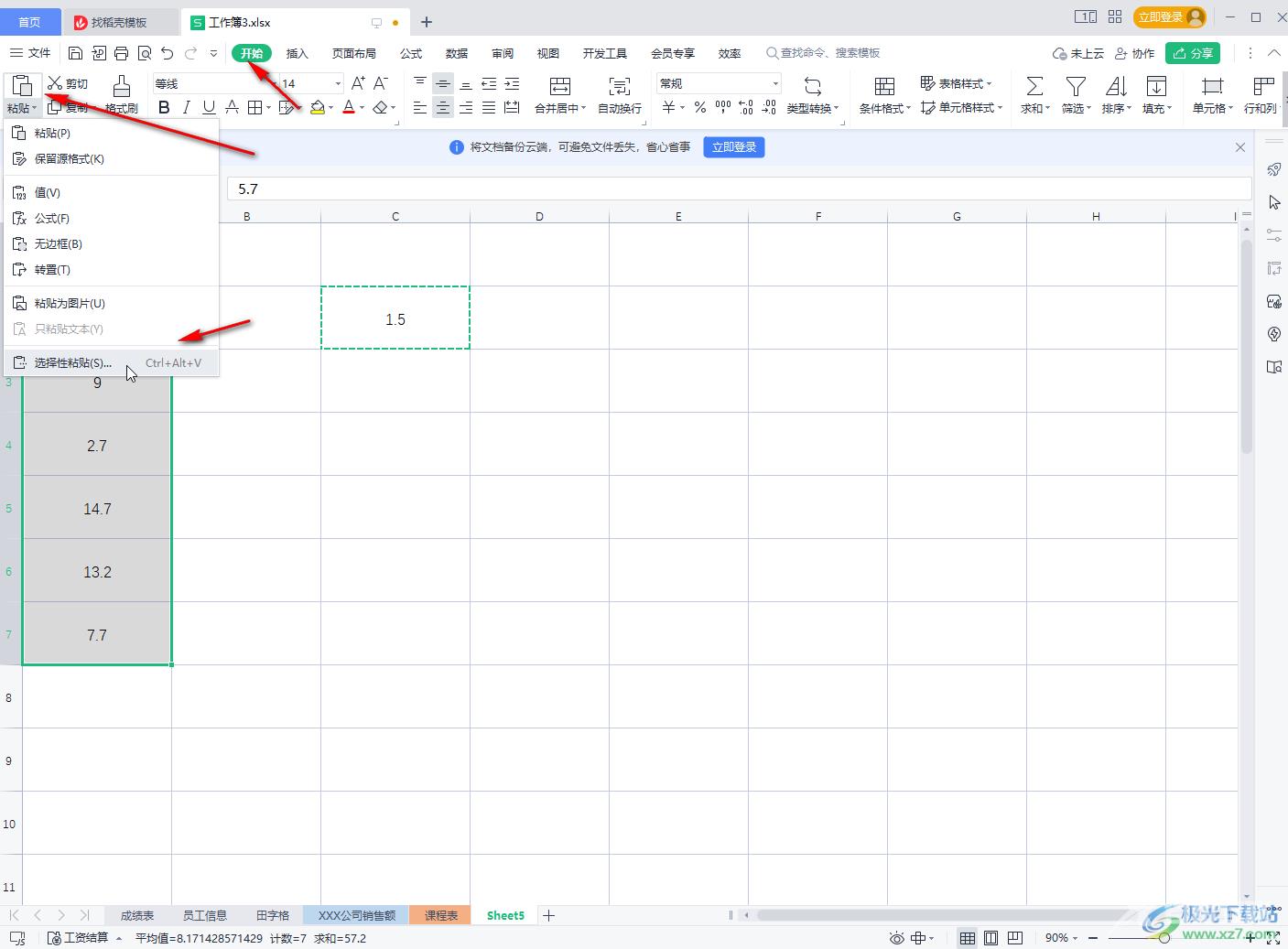Click inside the formula bar showing 5.7
The height and width of the screenshot is (949, 1288).
[739, 189]
